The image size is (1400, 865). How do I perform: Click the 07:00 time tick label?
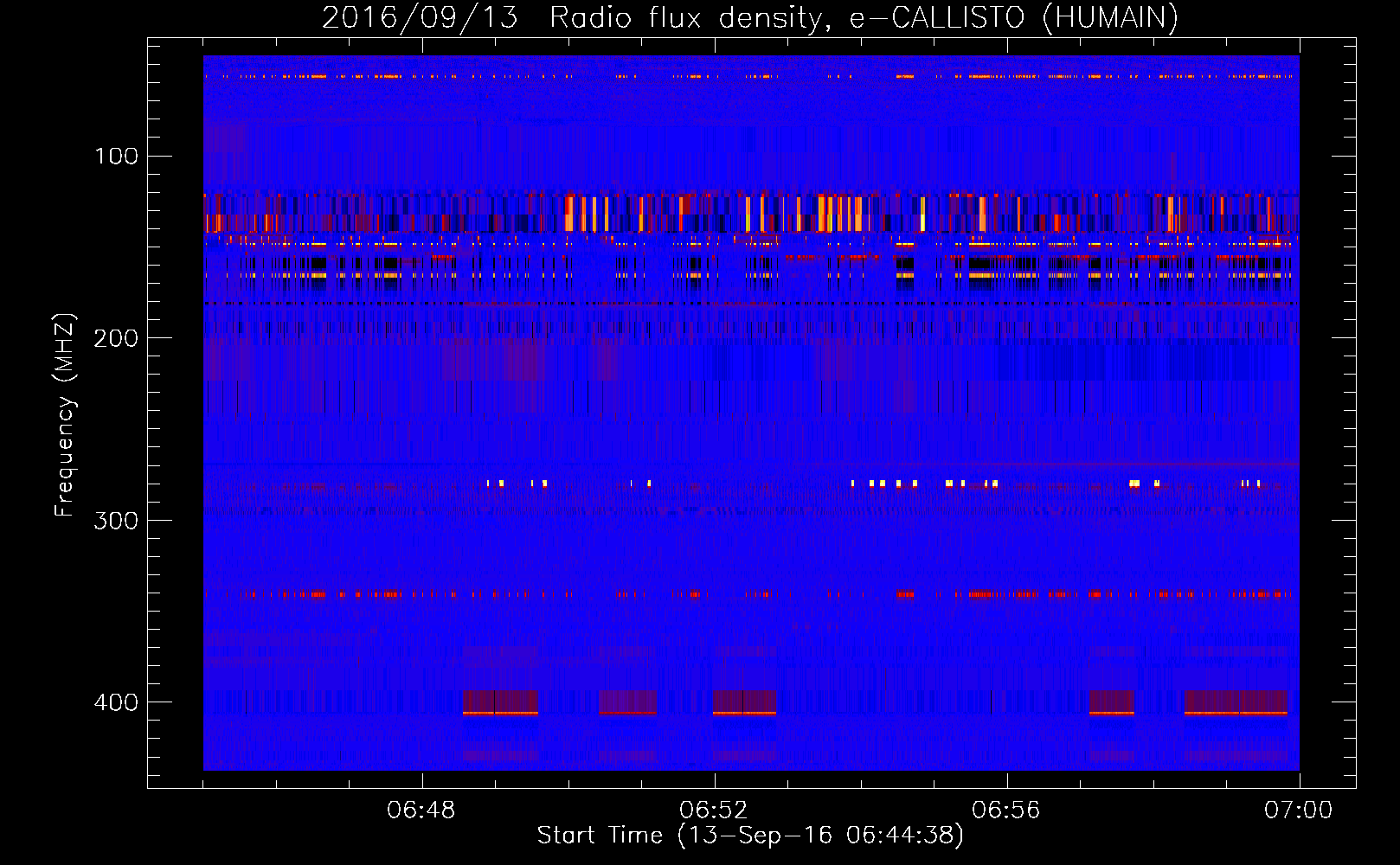point(1299,811)
